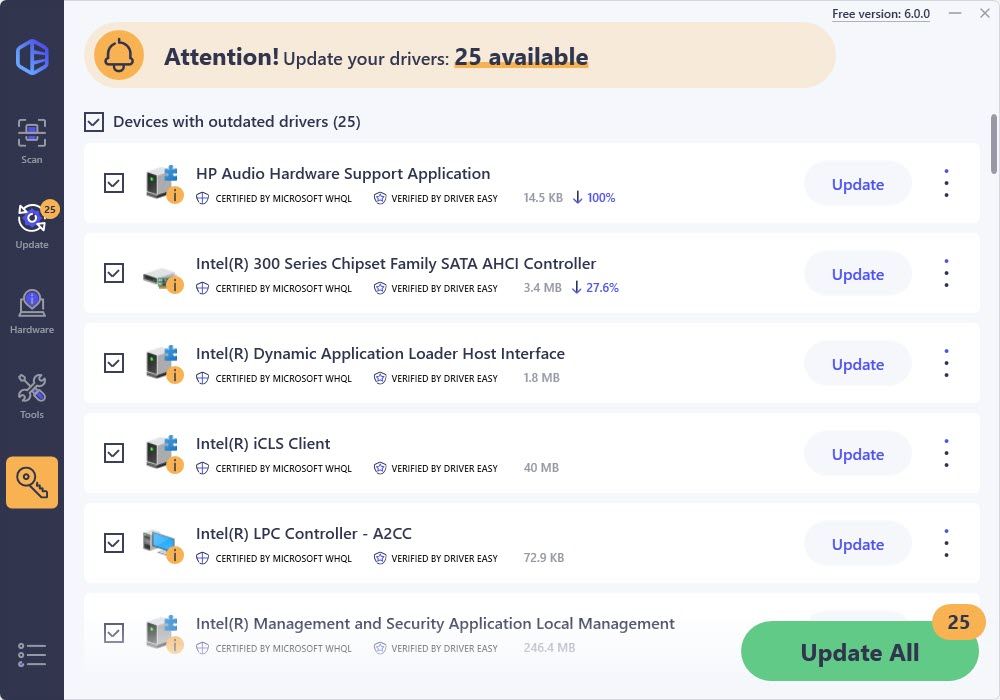
Task: Open the Tools sidebar page
Action: [32, 396]
